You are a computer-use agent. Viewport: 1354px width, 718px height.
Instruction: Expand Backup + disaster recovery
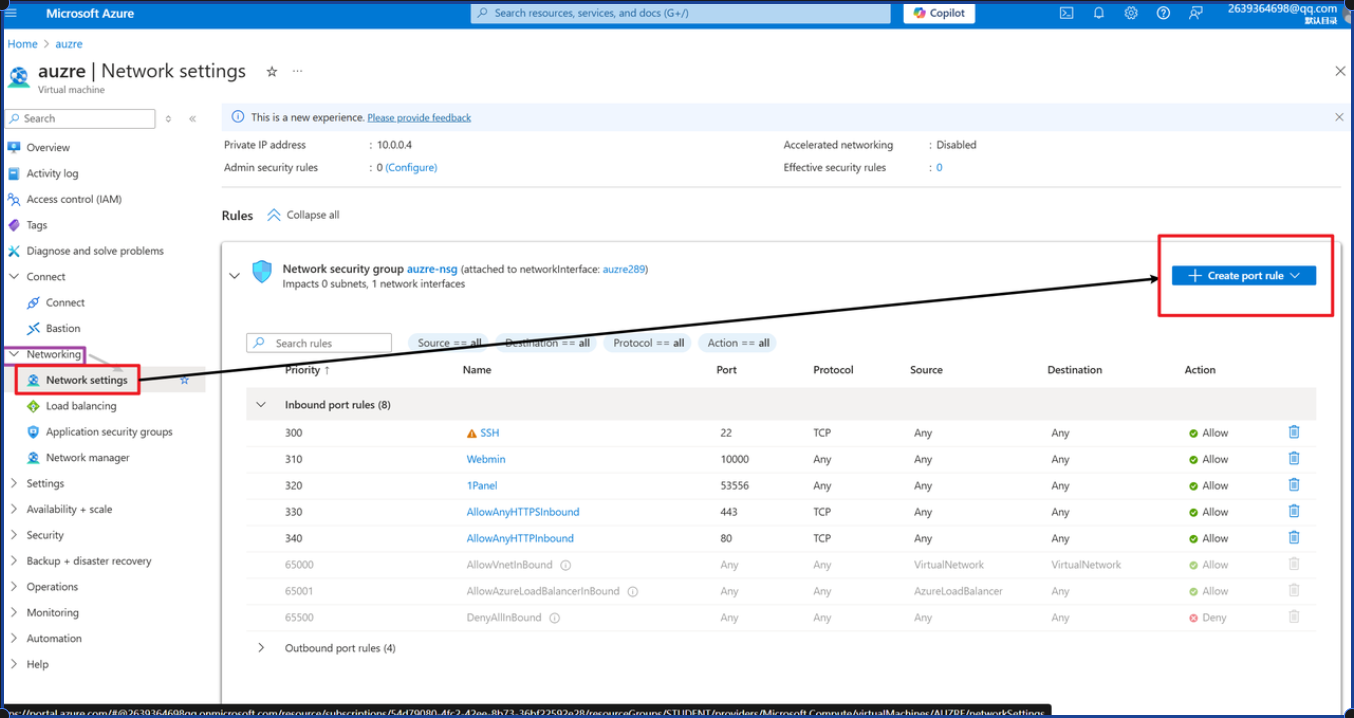[14, 561]
